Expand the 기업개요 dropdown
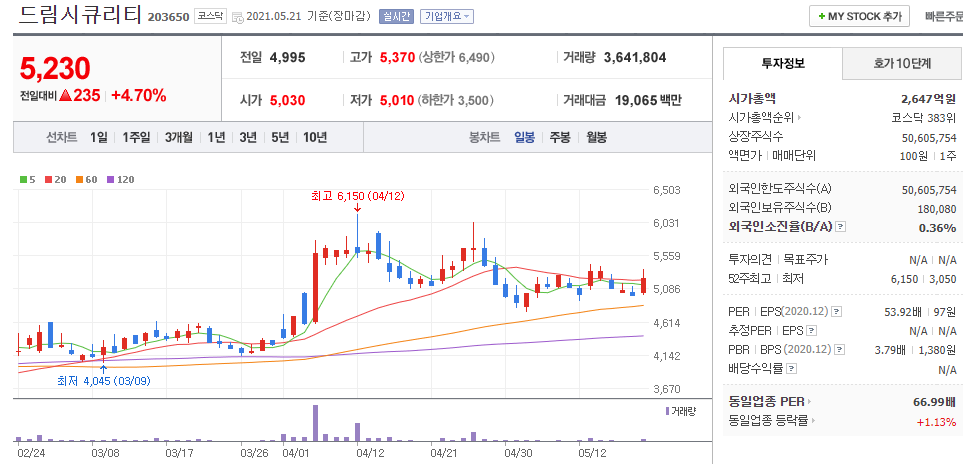The height and width of the screenshot is (464, 963). [x=446, y=17]
